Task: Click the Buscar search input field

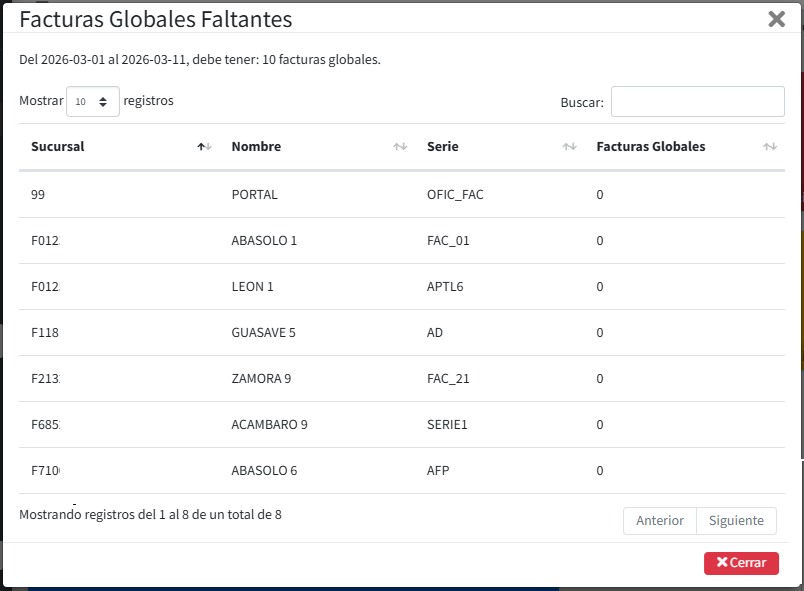Action: pyautogui.click(x=697, y=102)
